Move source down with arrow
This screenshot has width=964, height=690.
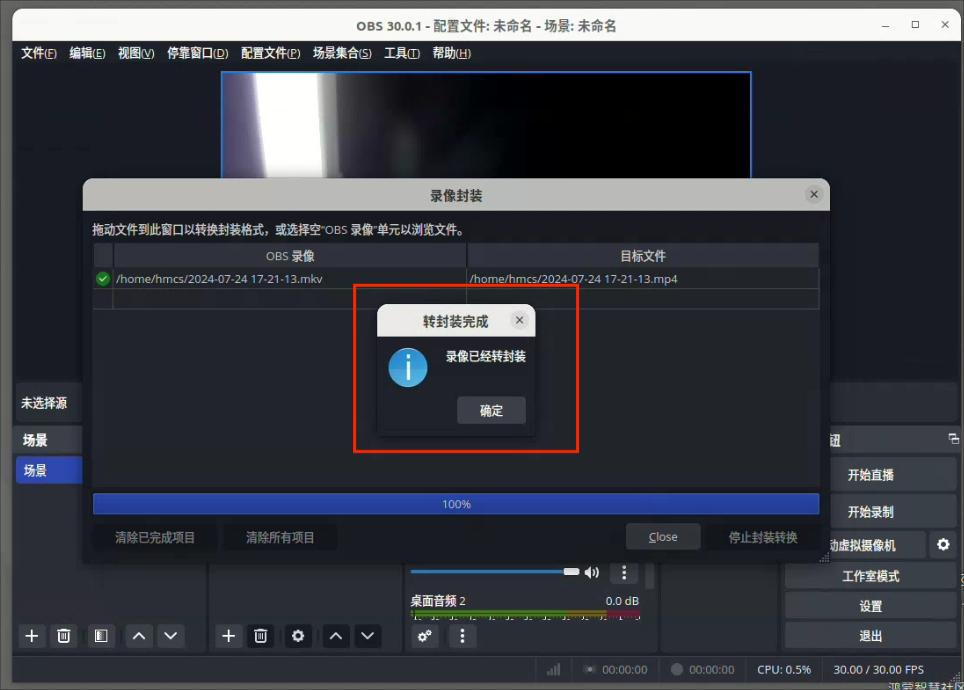tap(368, 636)
